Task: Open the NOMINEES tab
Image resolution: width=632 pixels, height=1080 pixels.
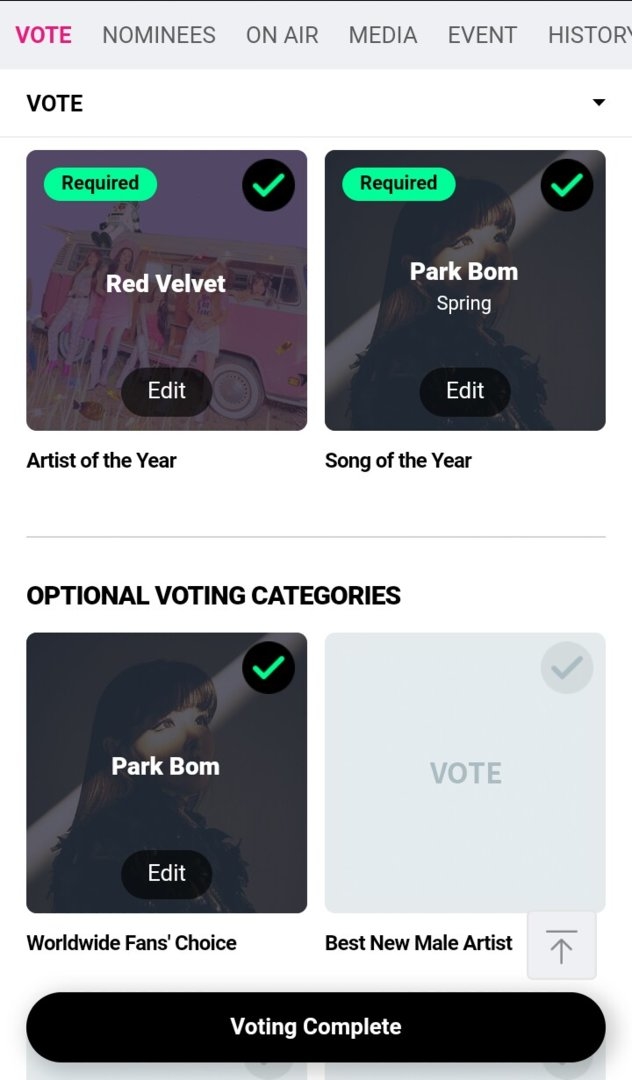Action: pyautogui.click(x=159, y=34)
